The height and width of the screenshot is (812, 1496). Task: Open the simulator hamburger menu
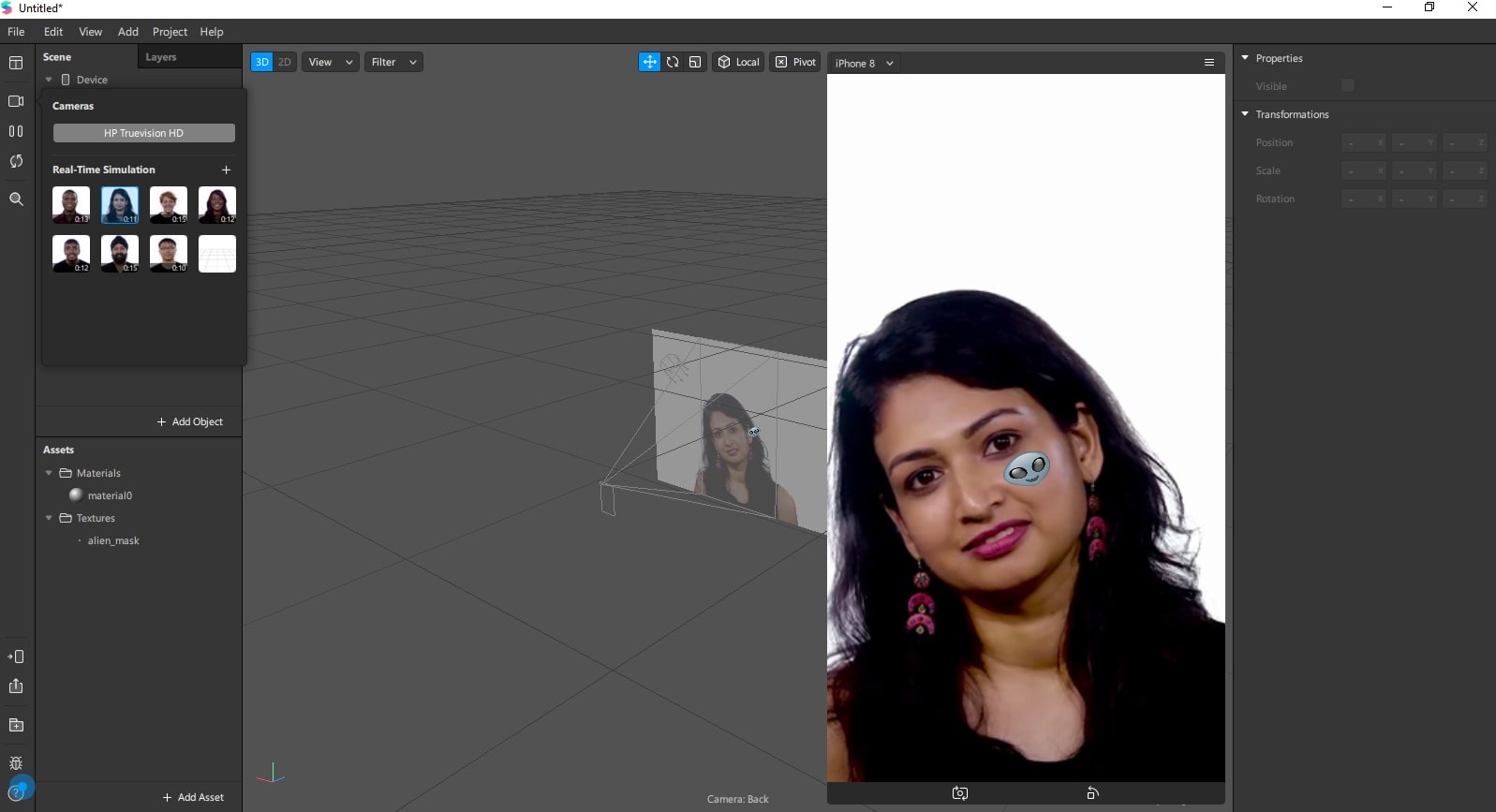click(x=1209, y=63)
